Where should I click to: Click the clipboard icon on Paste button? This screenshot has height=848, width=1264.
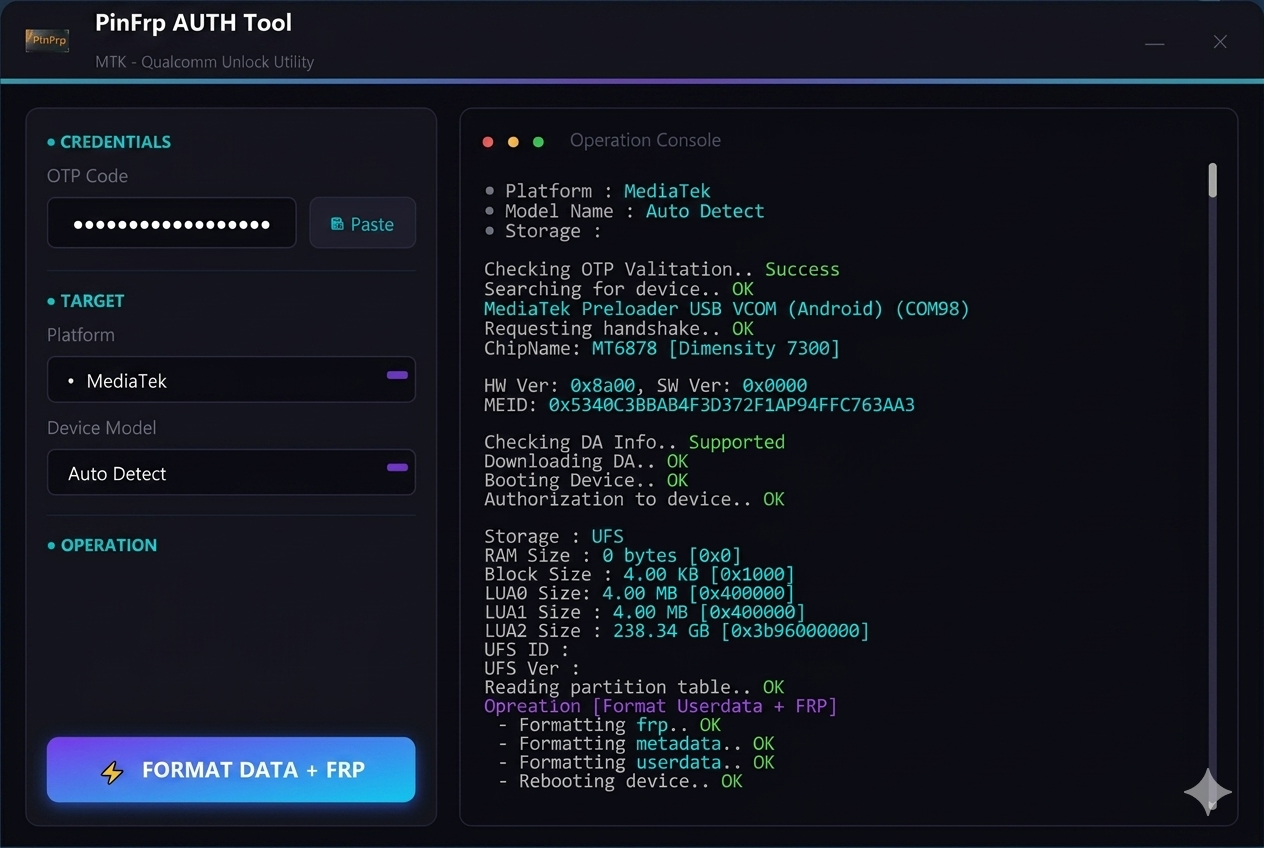tap(337, 224)
